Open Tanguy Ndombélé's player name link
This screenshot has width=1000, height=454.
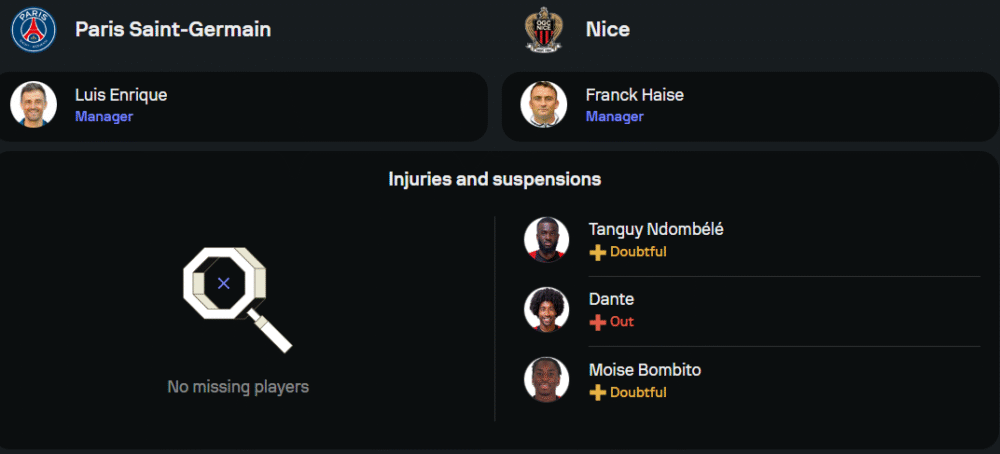point(656,229)
